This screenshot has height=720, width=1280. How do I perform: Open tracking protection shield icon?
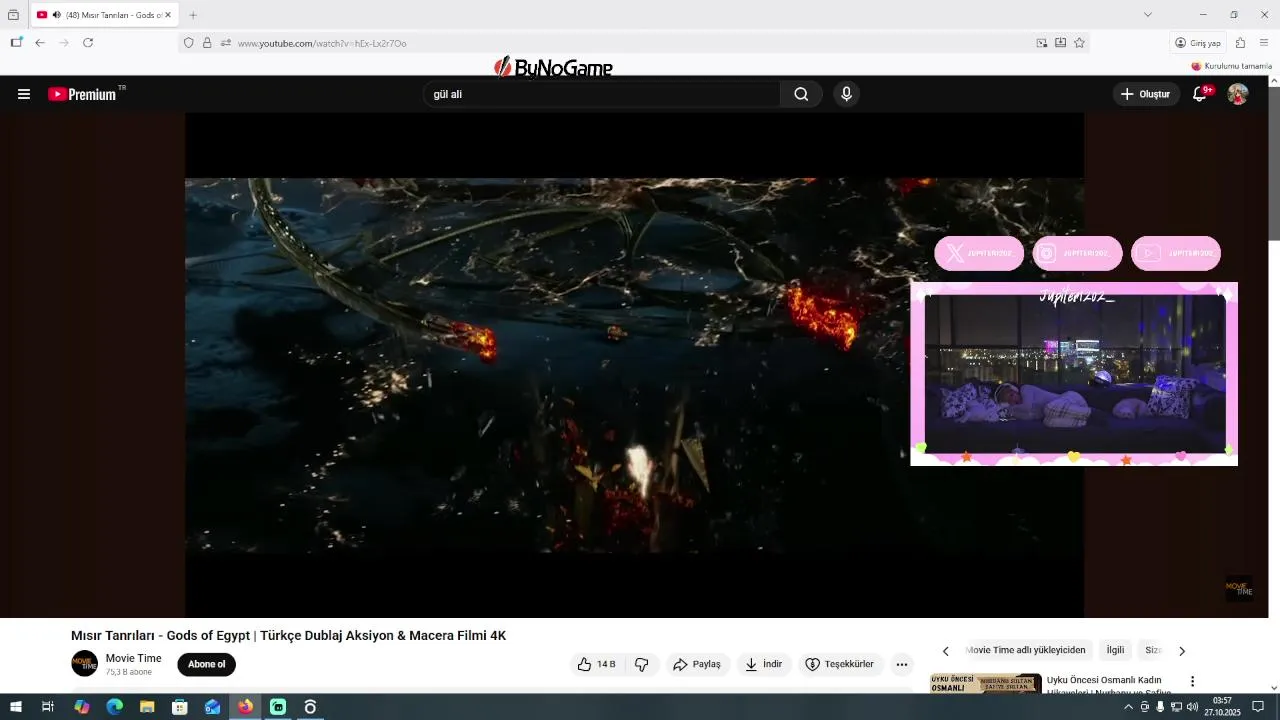tap(188, 43)
